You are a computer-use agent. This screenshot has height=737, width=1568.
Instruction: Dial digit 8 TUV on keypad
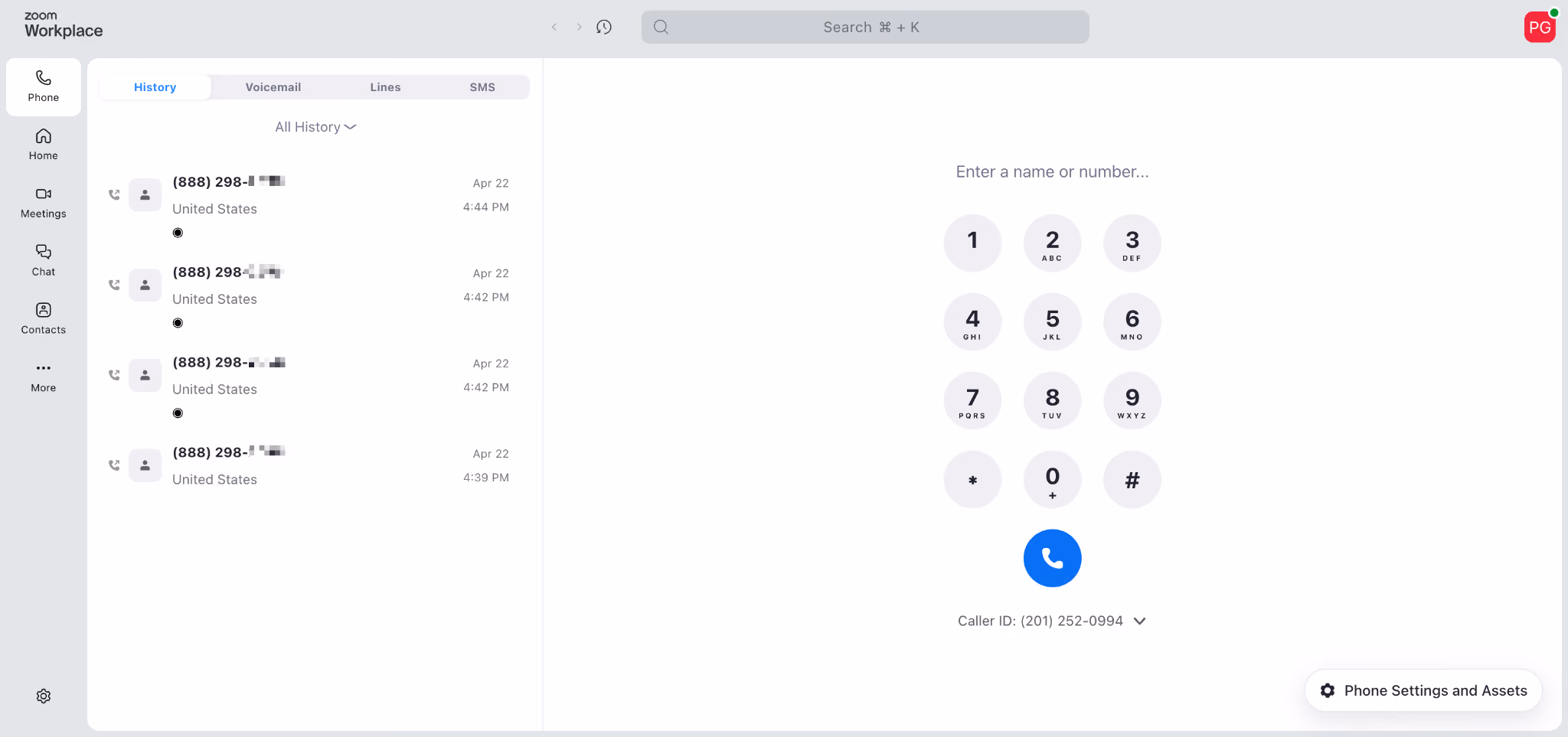[1052, 400]
